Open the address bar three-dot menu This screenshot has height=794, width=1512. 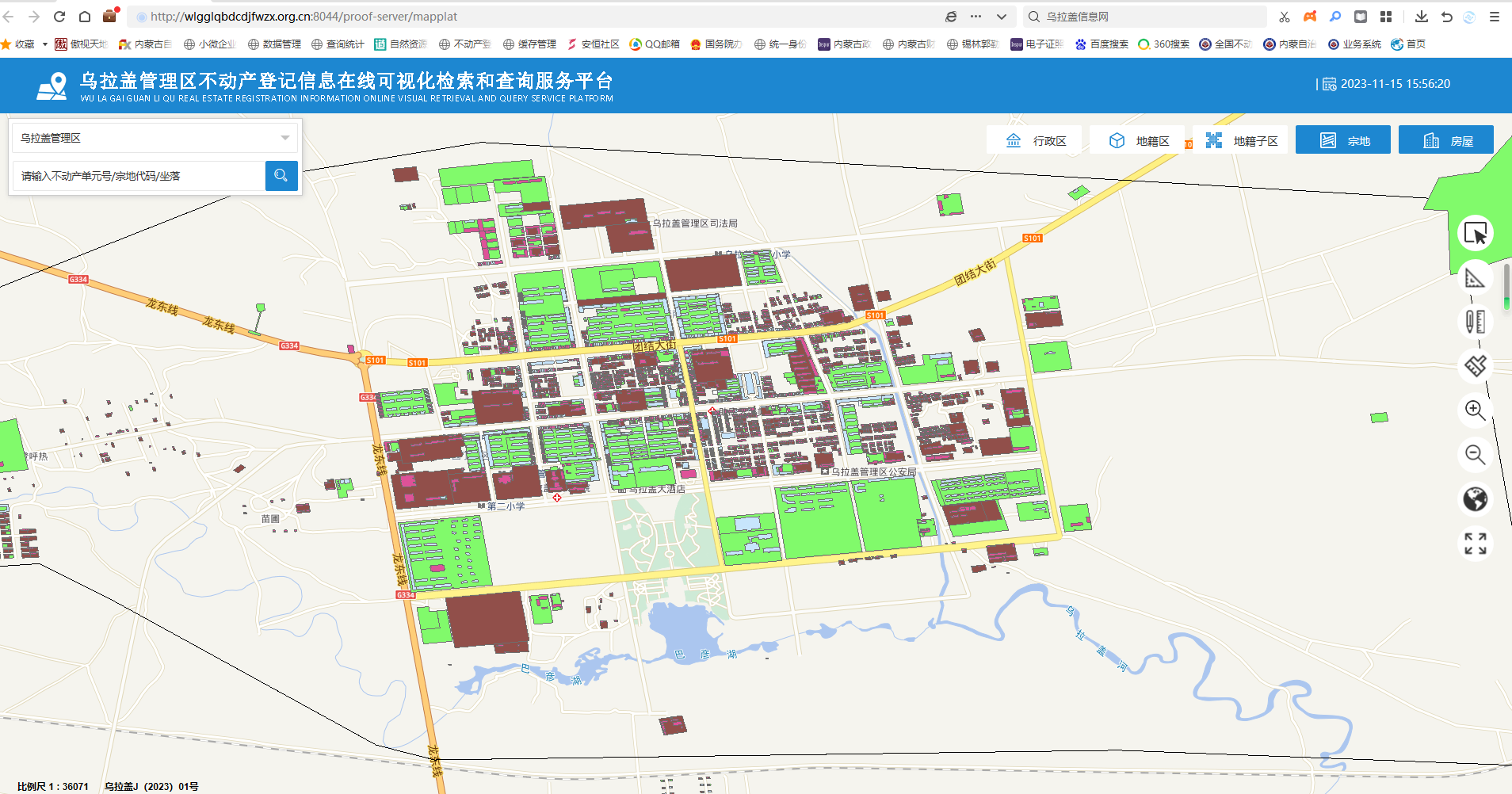pos(976,17)
